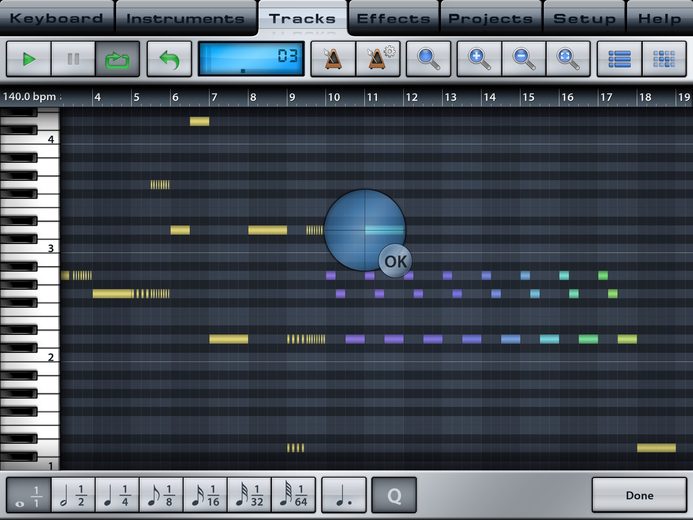Open the Instruments tab
The image size is (693, 520).
click(x=186, y=19)
